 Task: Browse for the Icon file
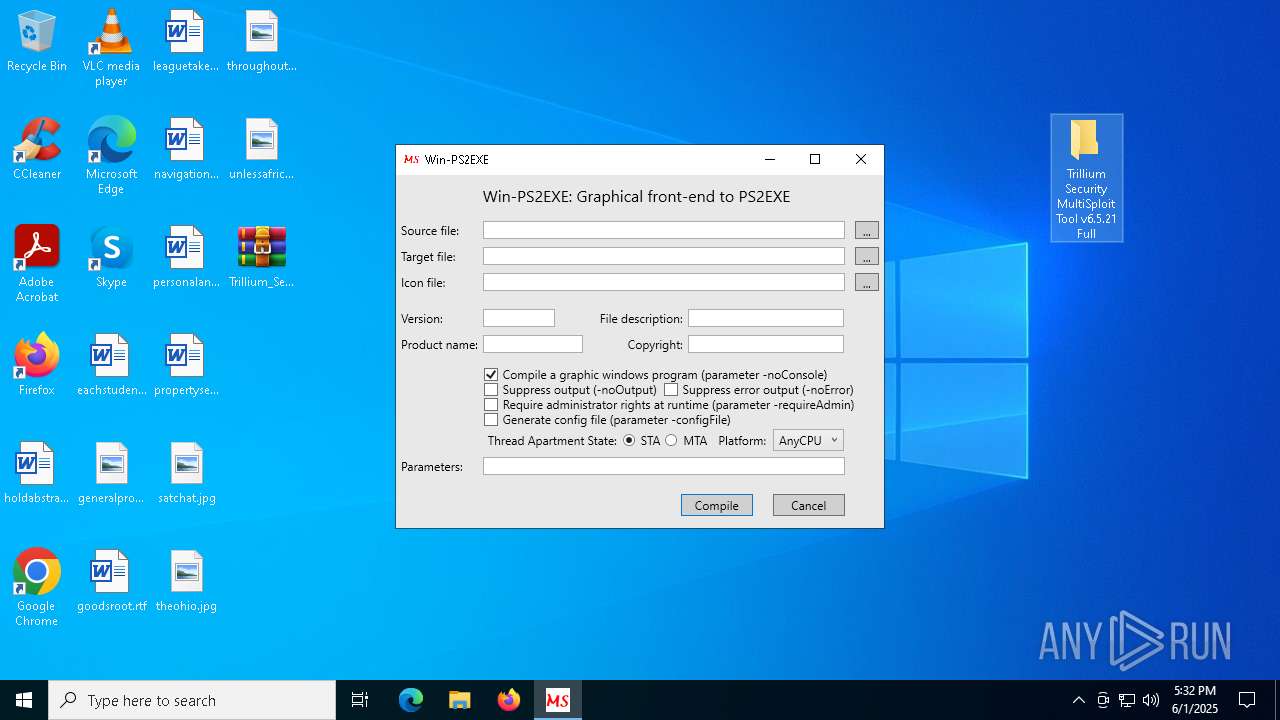click(867, 282)
